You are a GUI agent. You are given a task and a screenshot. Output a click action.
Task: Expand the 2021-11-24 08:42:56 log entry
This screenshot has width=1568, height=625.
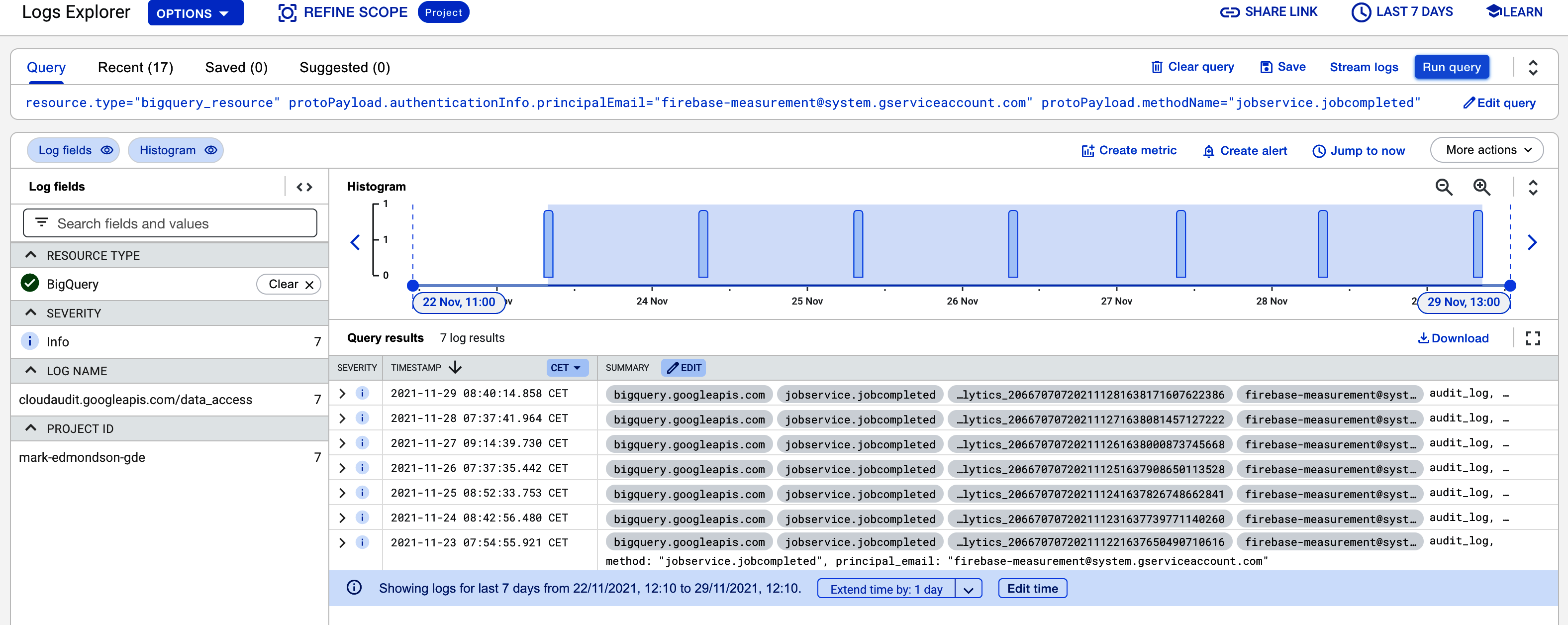coord(342,518)
